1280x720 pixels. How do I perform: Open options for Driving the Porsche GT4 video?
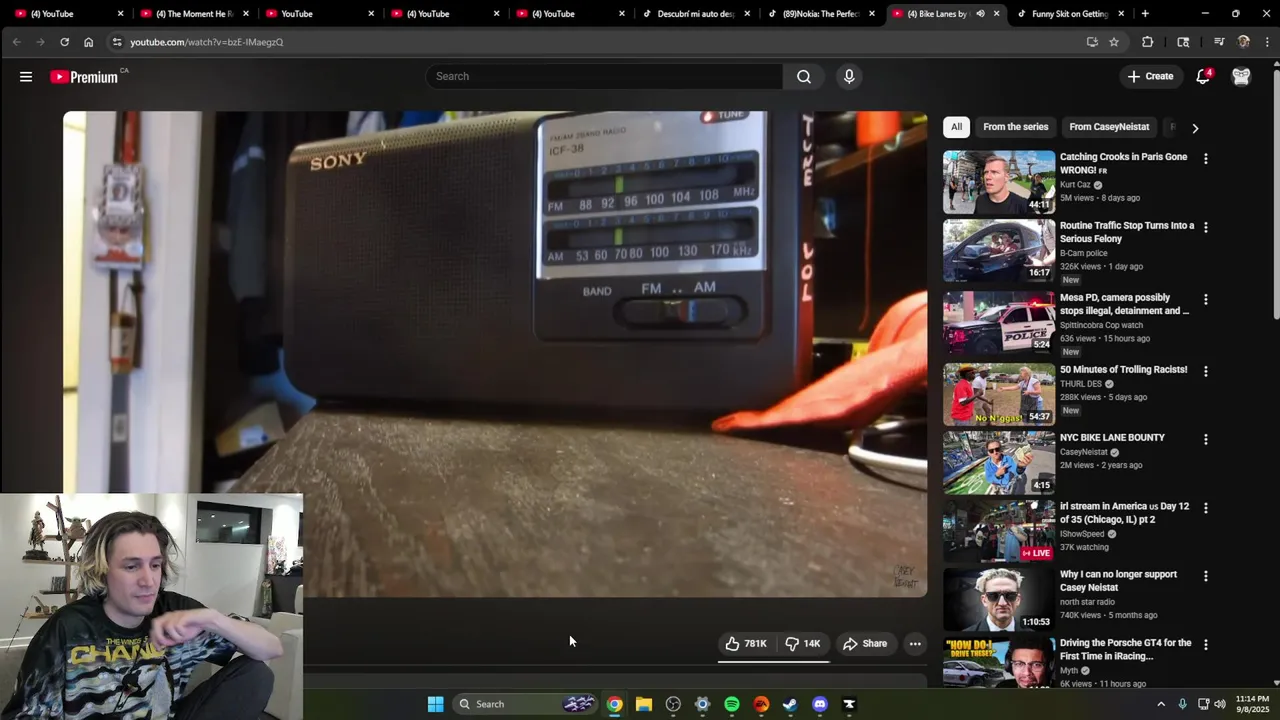click(x=1205, y=644)
